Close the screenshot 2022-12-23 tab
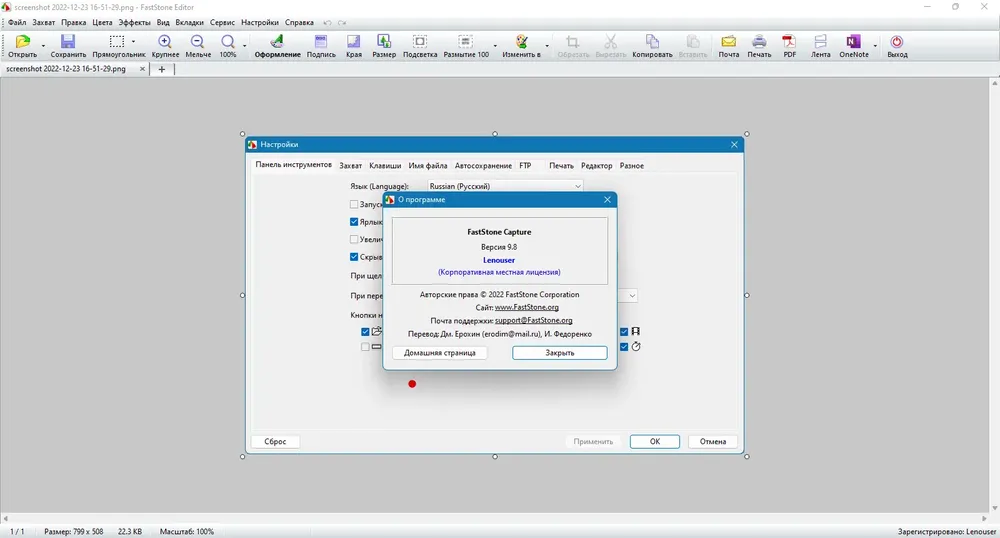1000x538 pixels. [142, 69]
